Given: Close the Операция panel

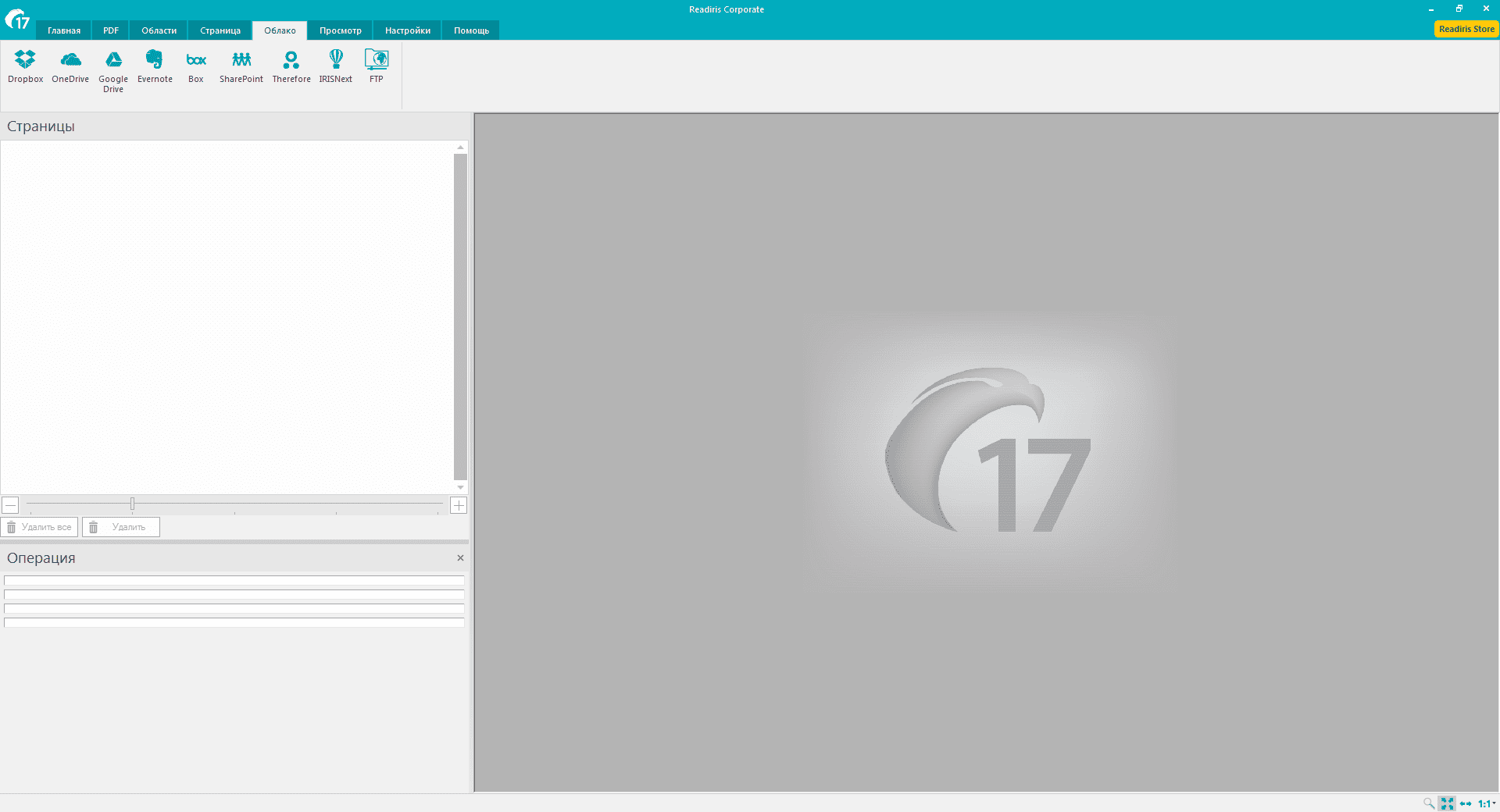Looking at the screenshot, I should 460,557.
